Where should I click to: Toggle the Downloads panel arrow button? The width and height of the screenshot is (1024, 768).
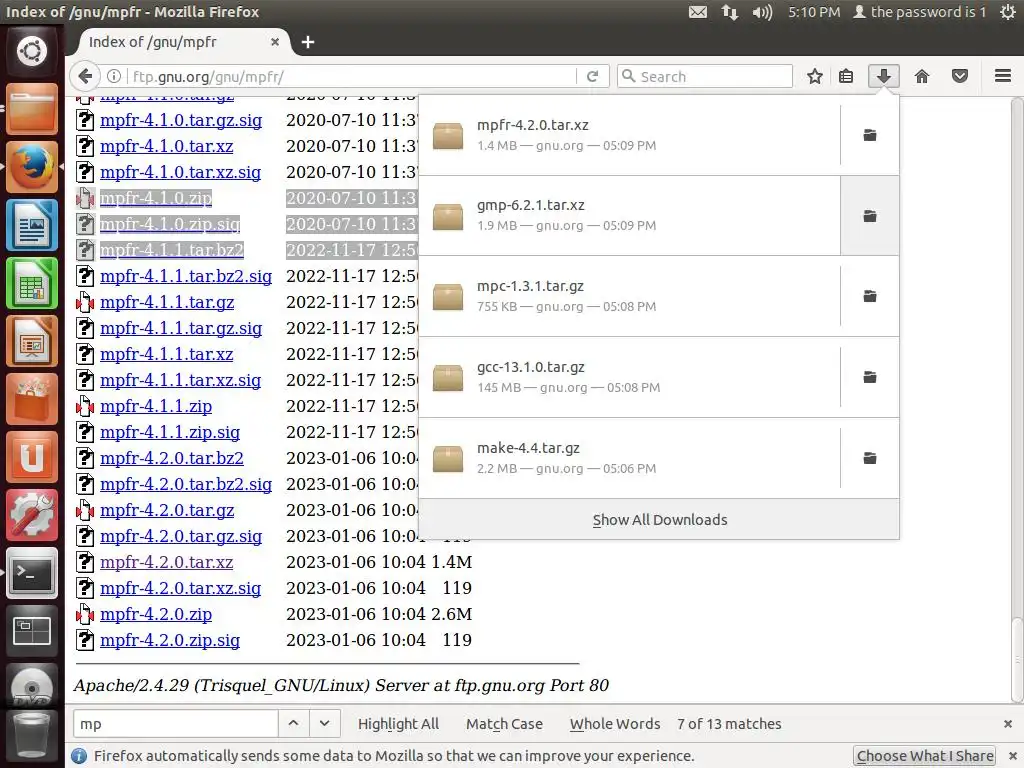[884, 76]
